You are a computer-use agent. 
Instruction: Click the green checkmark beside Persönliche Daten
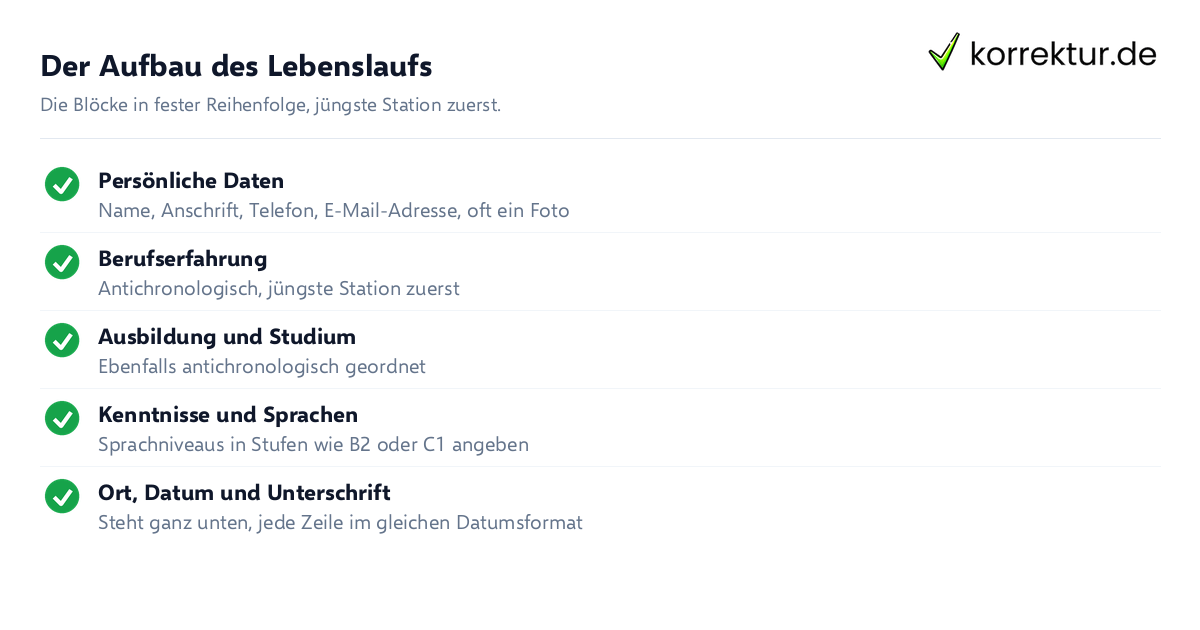pos(62,184)
